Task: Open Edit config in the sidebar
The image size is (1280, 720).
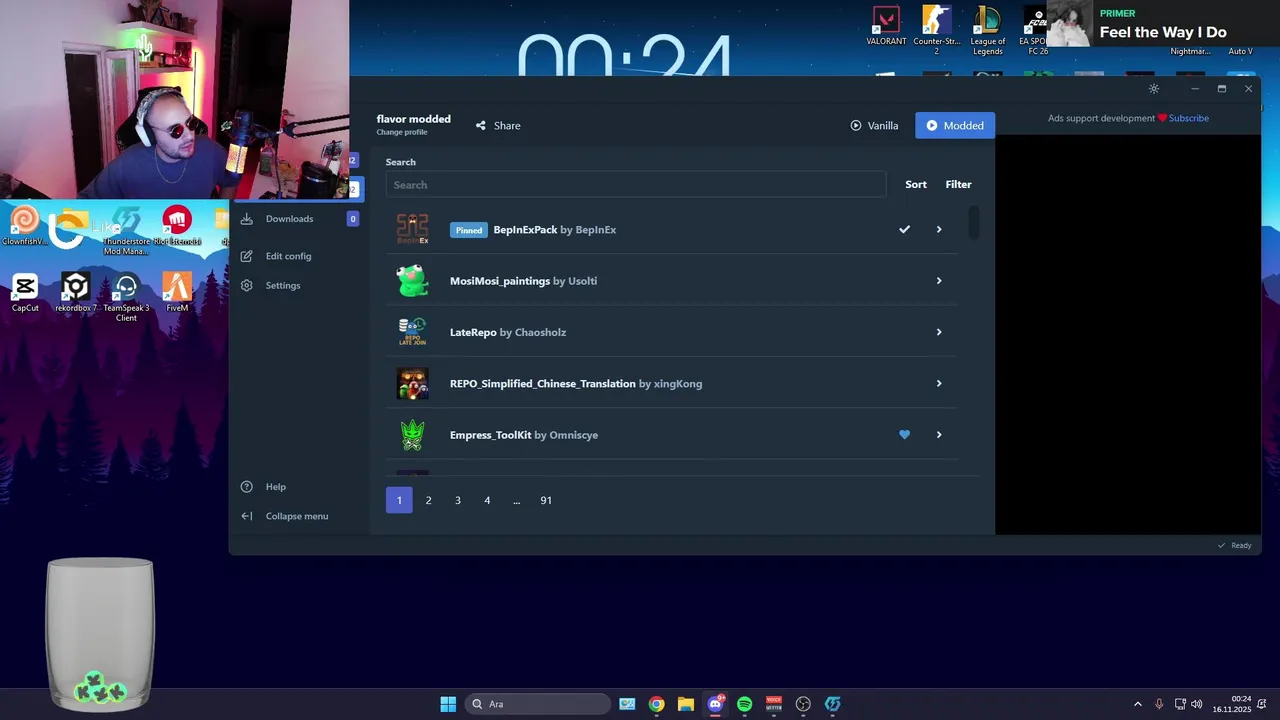Action: 288,256
